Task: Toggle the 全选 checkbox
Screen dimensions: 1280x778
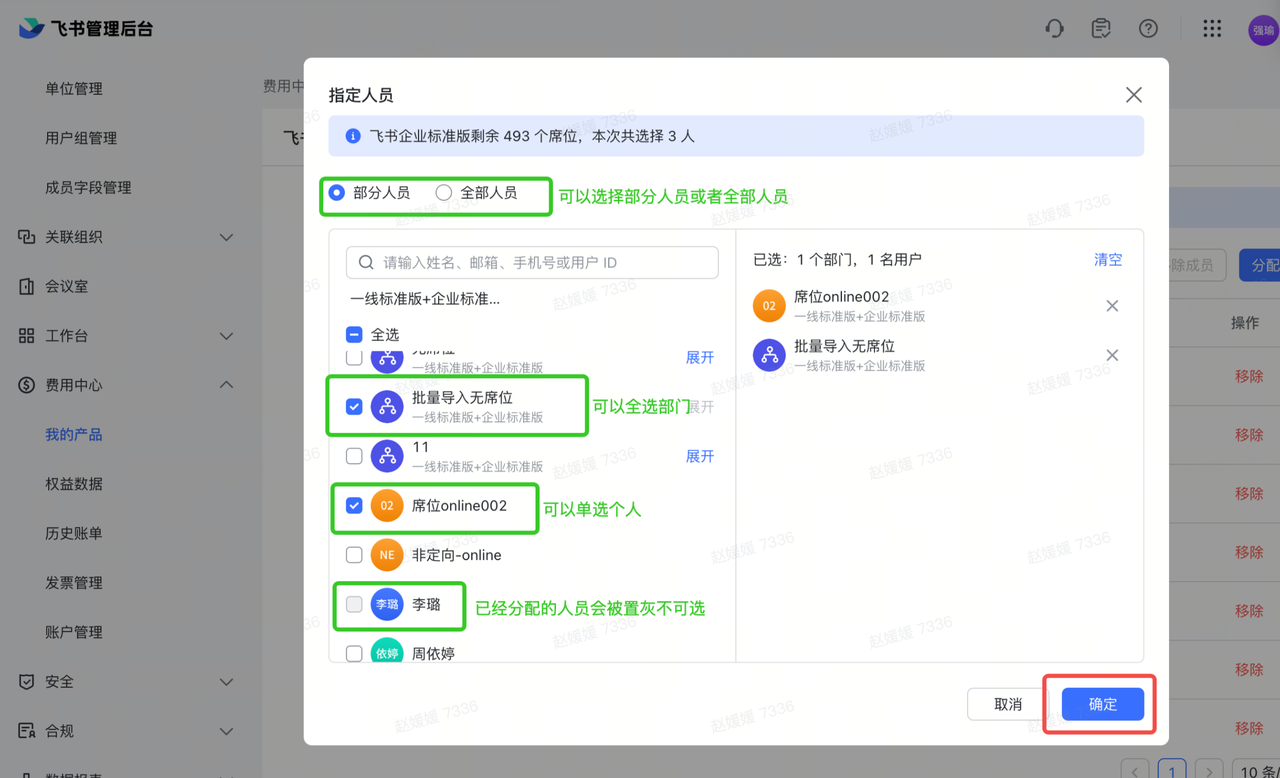Action: (354, 335)
